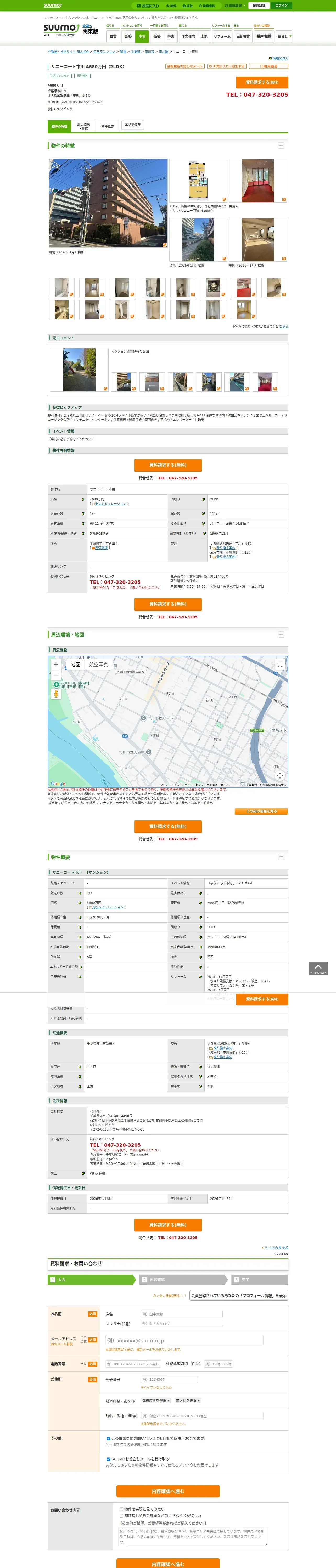Image resolution: width=336 pixels, height=1568 pixels.
Task: Switch to the 物件概要 tab
Action: click(107, 126)
